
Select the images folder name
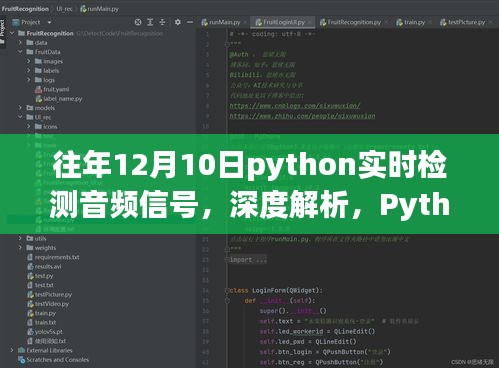point(53,61)
